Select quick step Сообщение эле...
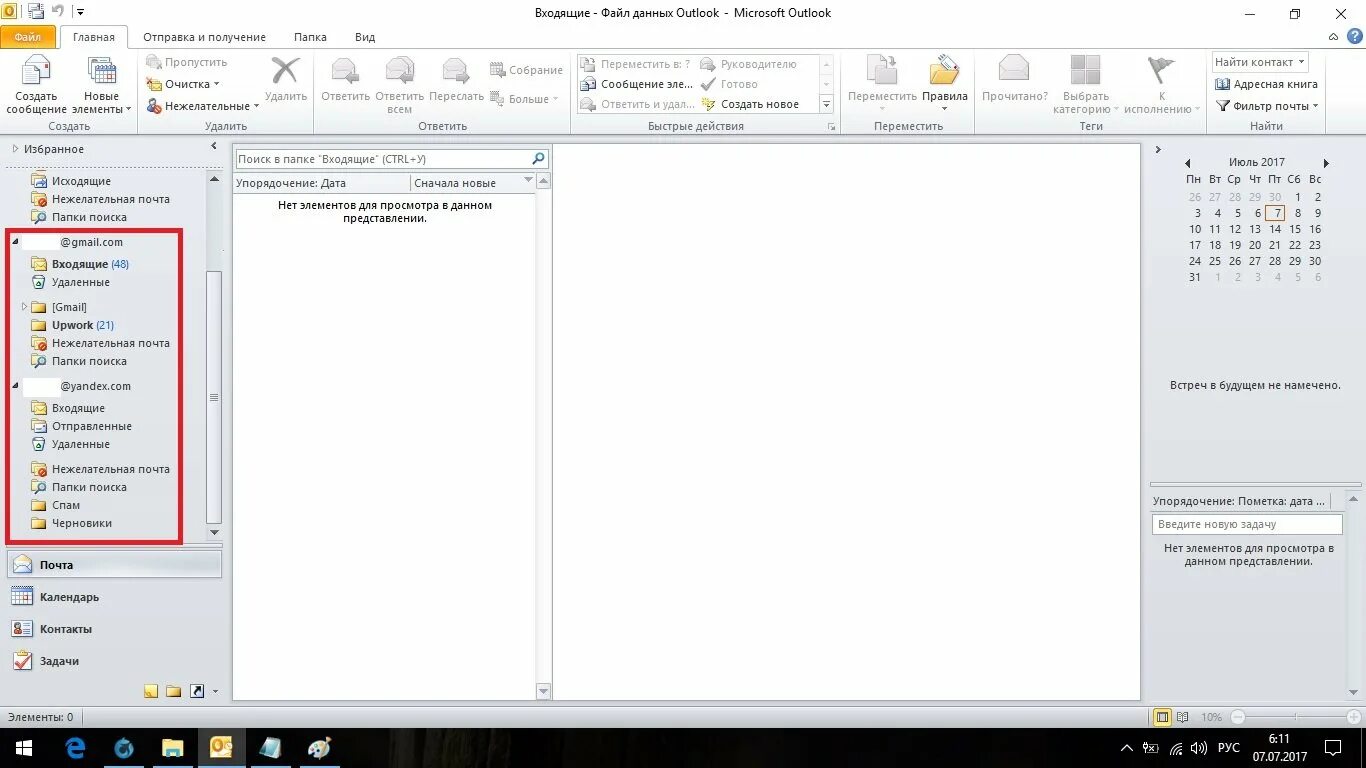The width and height of the screenshot is (1366, 768). [638, 84]
